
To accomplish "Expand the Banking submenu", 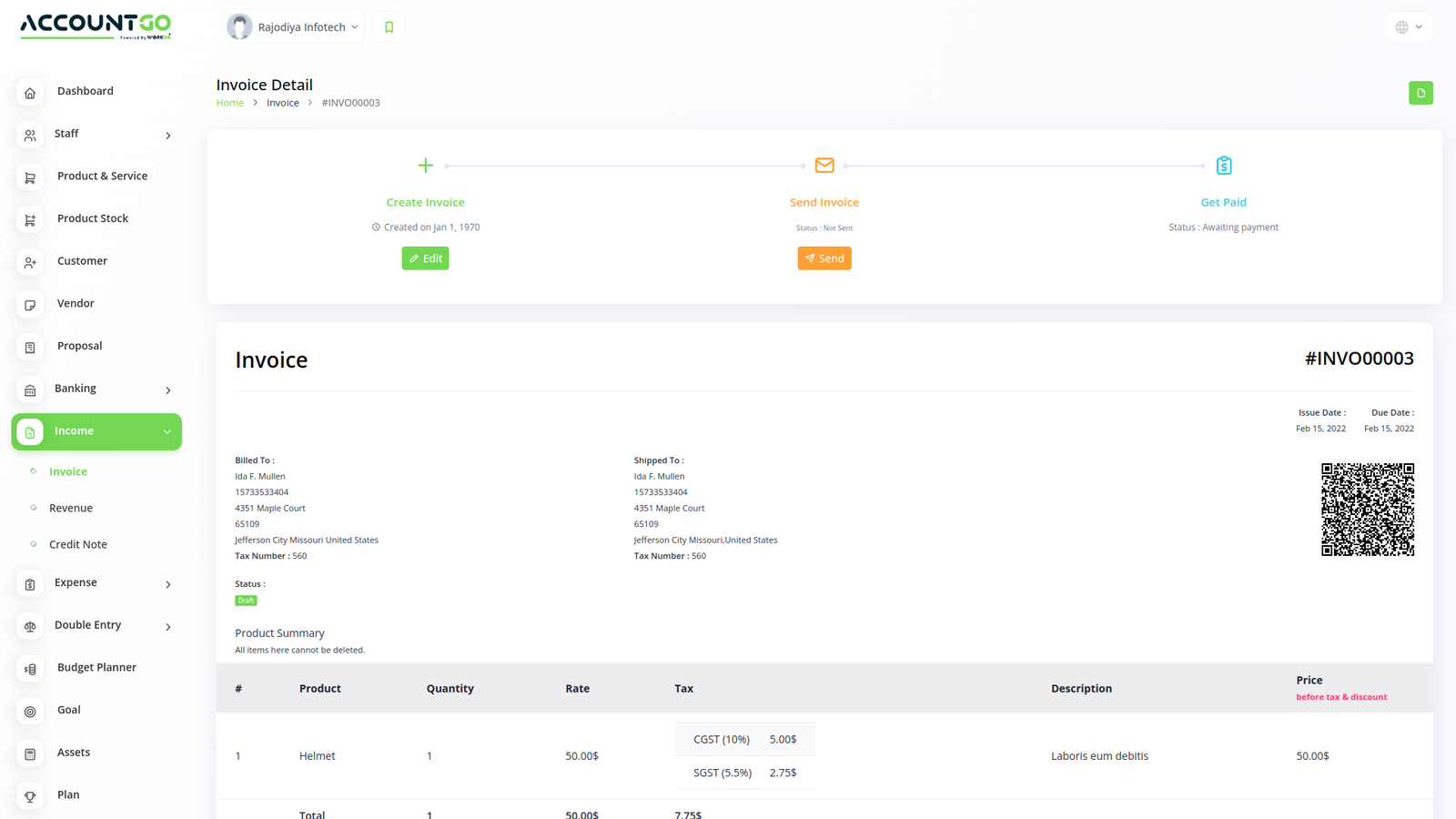I will point(168,390).
